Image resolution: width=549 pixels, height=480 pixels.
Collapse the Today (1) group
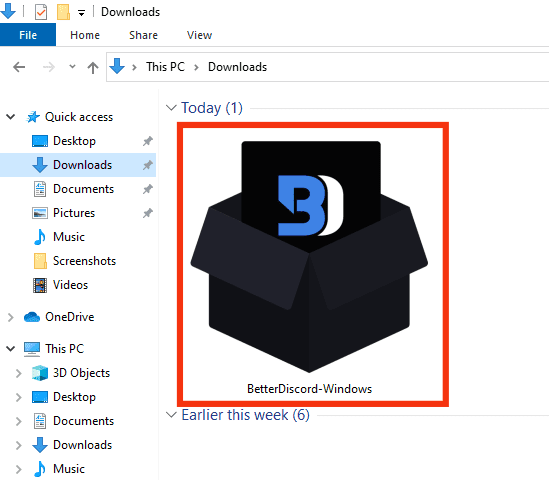[x=171, y=107]
